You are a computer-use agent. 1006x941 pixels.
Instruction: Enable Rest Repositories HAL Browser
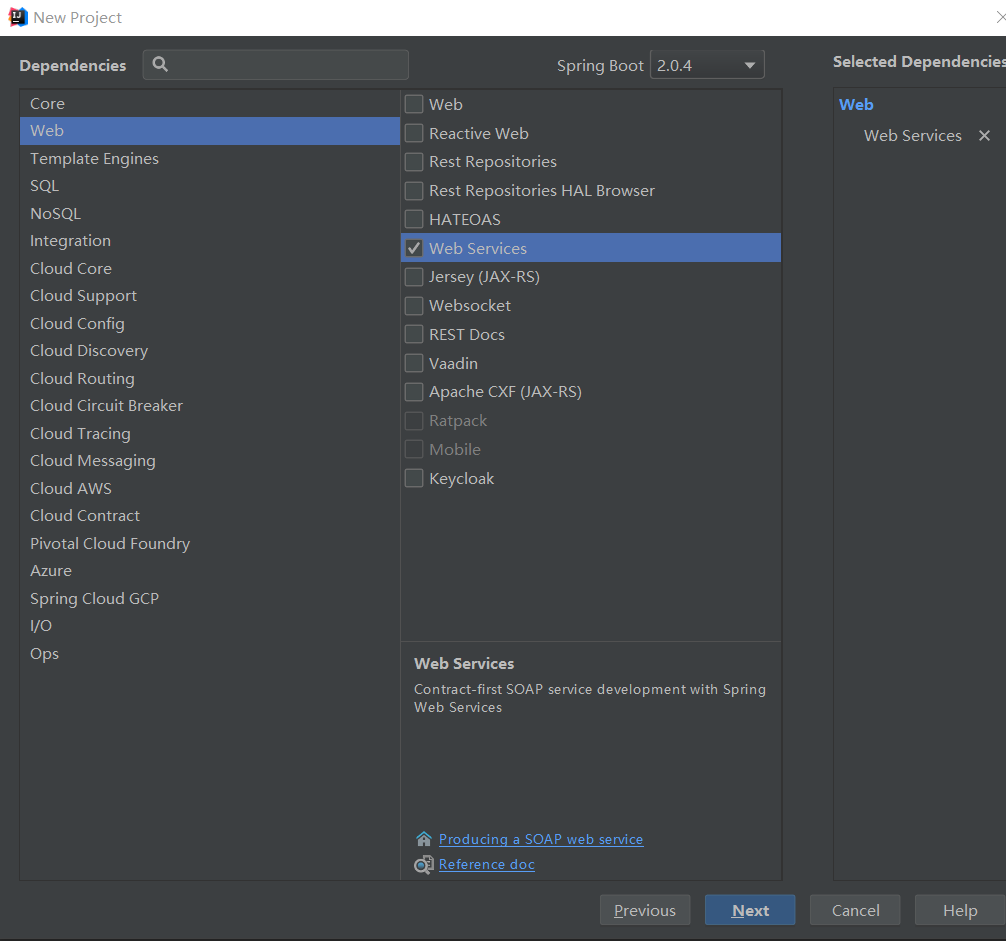[414, 191]
